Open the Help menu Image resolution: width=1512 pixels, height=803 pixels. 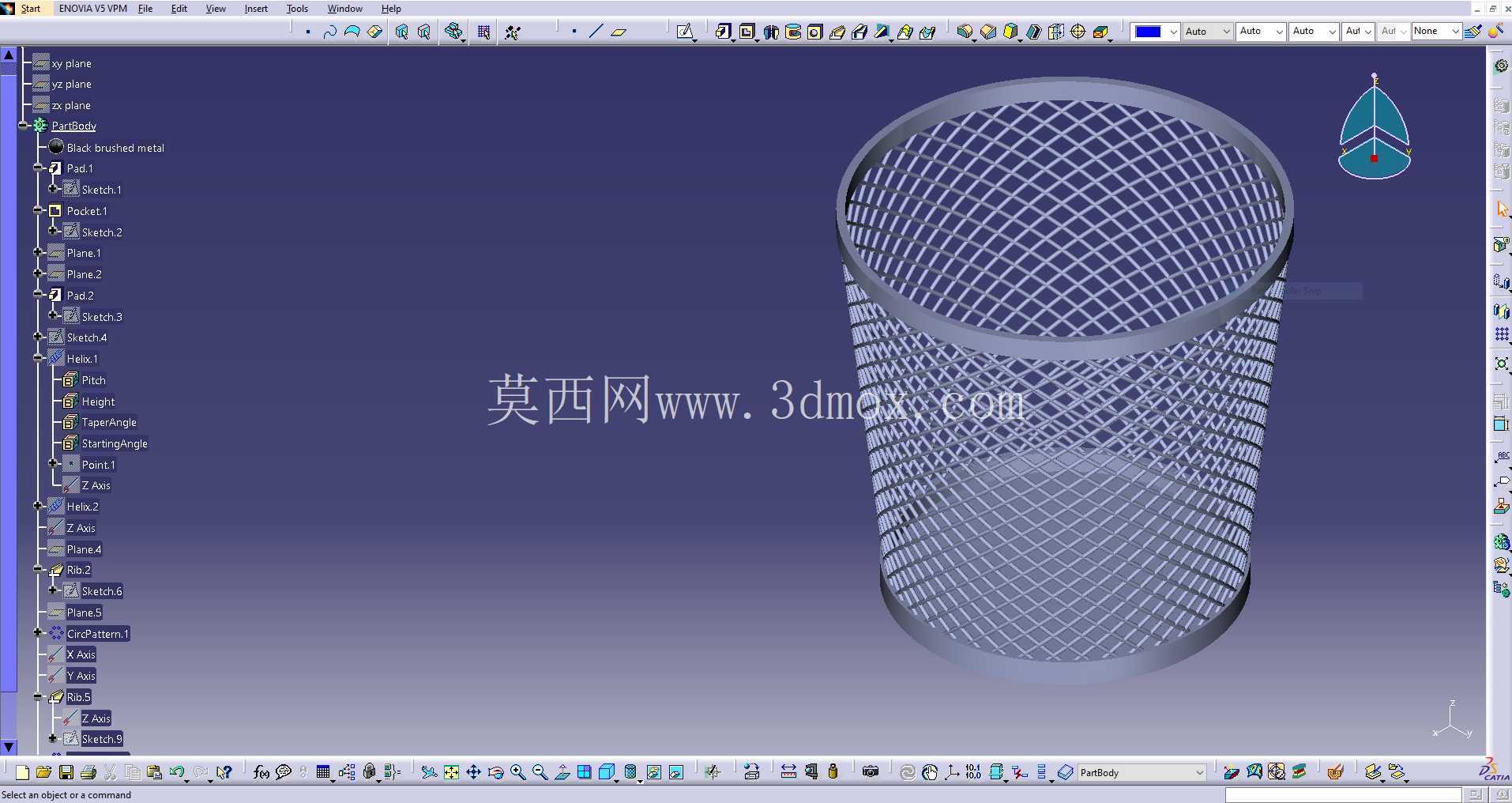click(x=391, y=9)
